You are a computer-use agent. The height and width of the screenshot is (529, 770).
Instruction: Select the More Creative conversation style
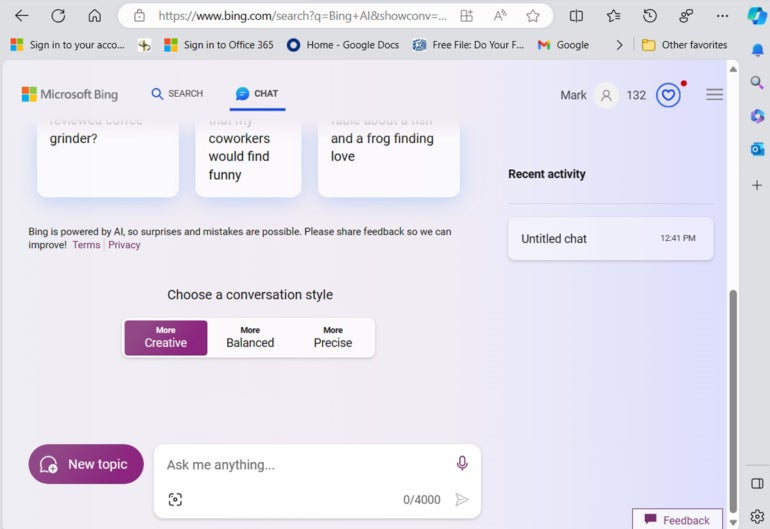166,338
